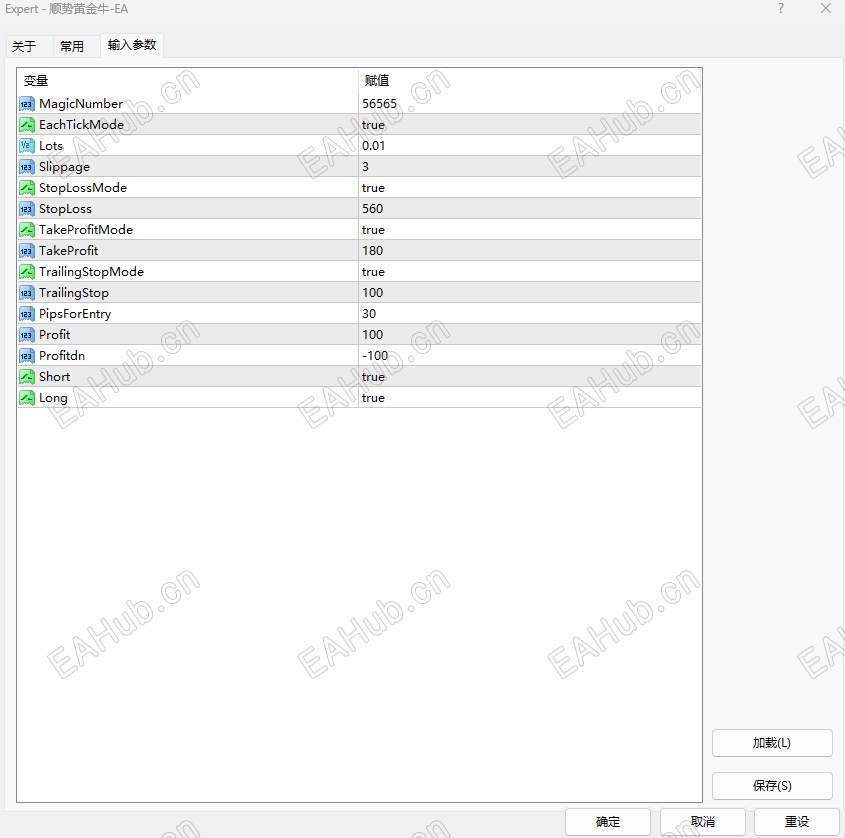Screen dimensions: 845x838
Task: Select the 输入参数 tab
Action: coord(132,45)
